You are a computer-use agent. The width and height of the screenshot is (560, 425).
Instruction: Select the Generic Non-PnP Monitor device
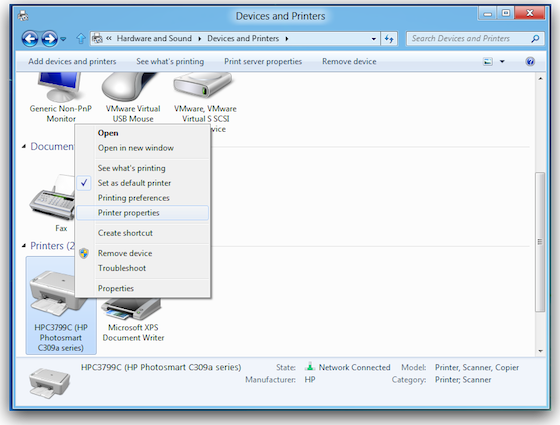coord(61,98)
